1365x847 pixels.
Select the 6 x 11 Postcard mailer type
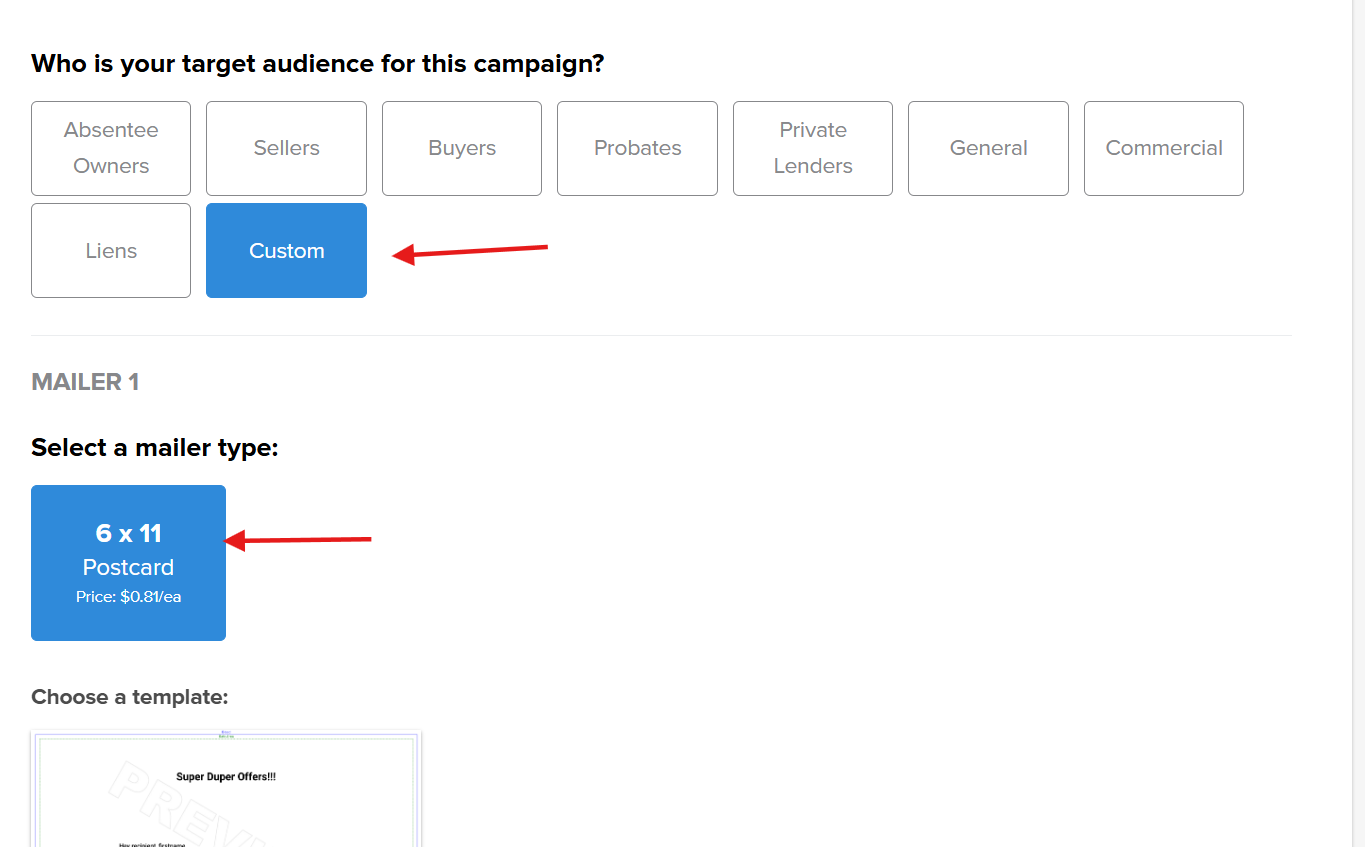[128, 562]
